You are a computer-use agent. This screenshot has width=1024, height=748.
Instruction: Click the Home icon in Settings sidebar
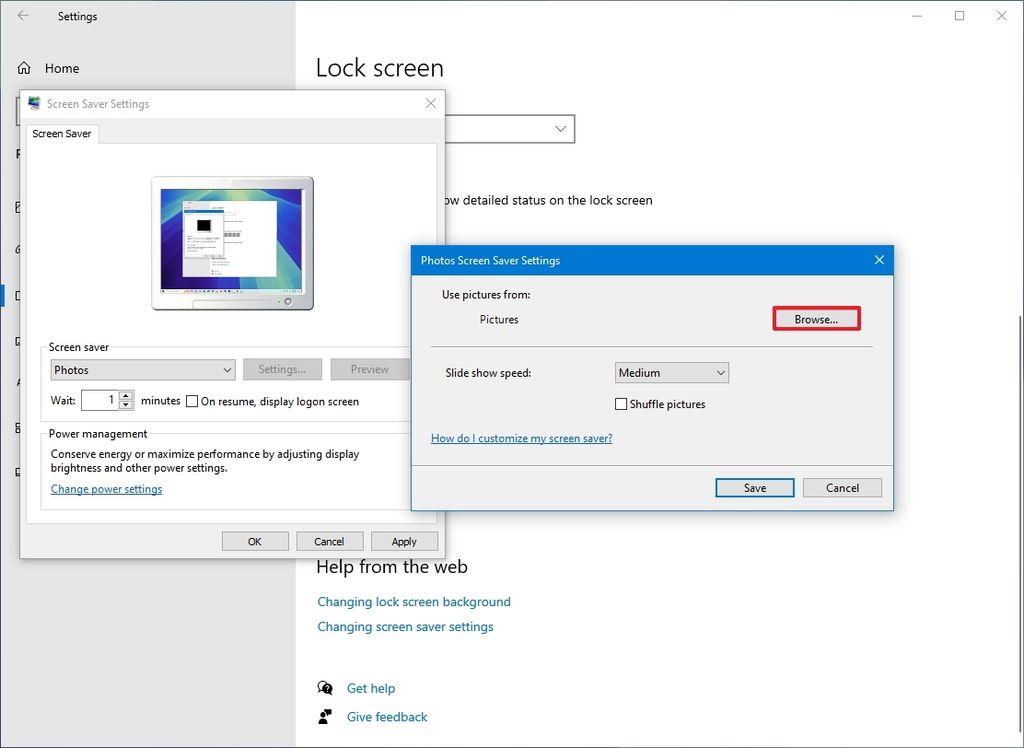tap(23, 68)
